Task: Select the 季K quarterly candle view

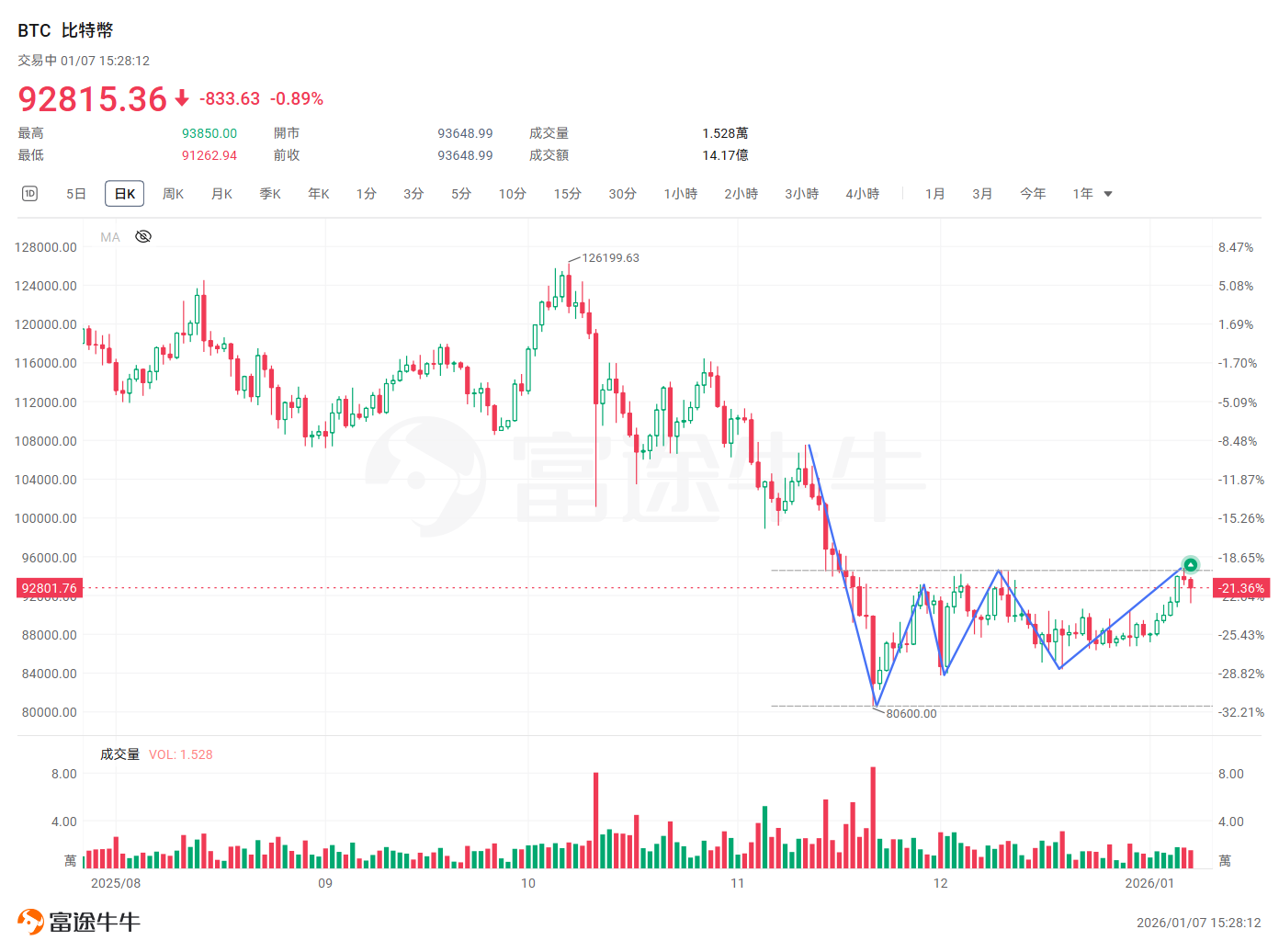Action: 270,194
